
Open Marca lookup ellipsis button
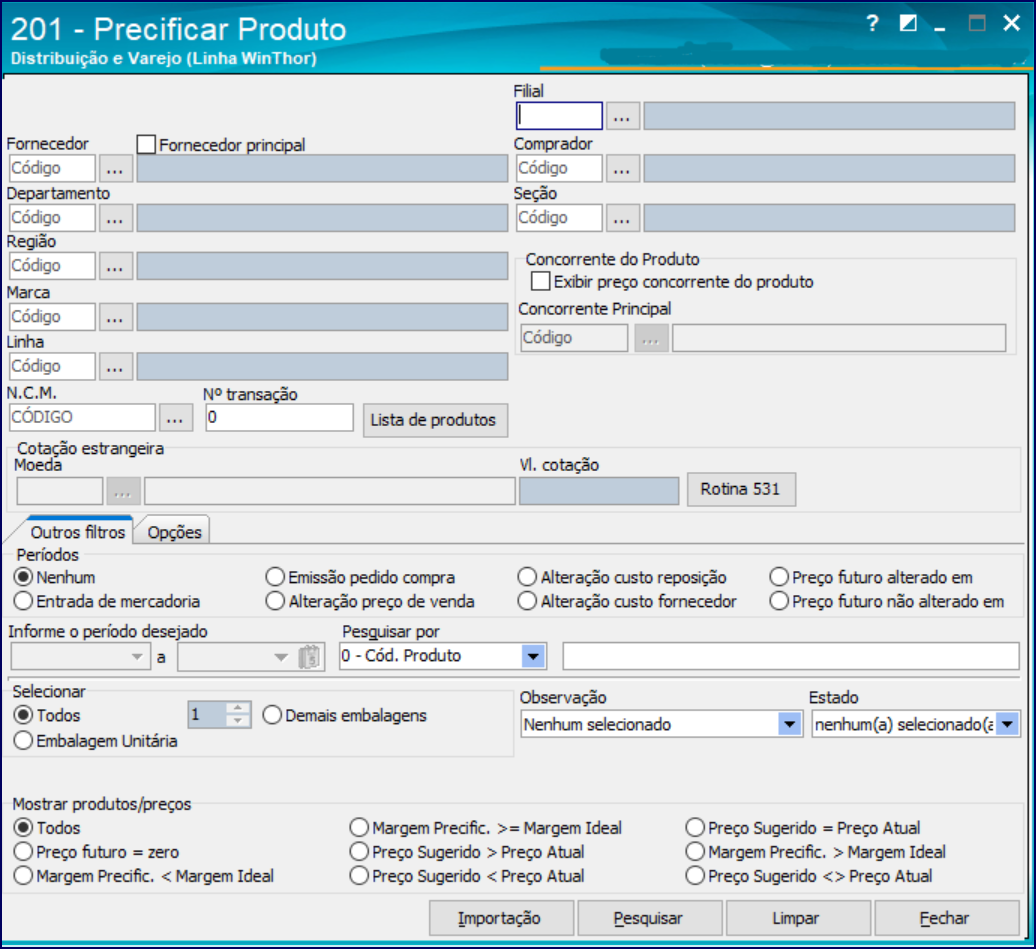click(x=115, y=317)
